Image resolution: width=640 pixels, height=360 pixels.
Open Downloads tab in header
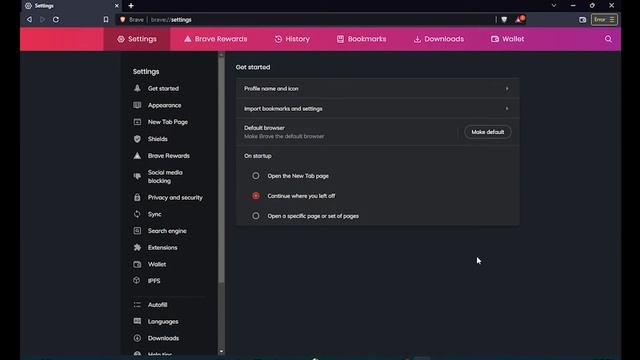pyautogui.click(x=439, y=39)
